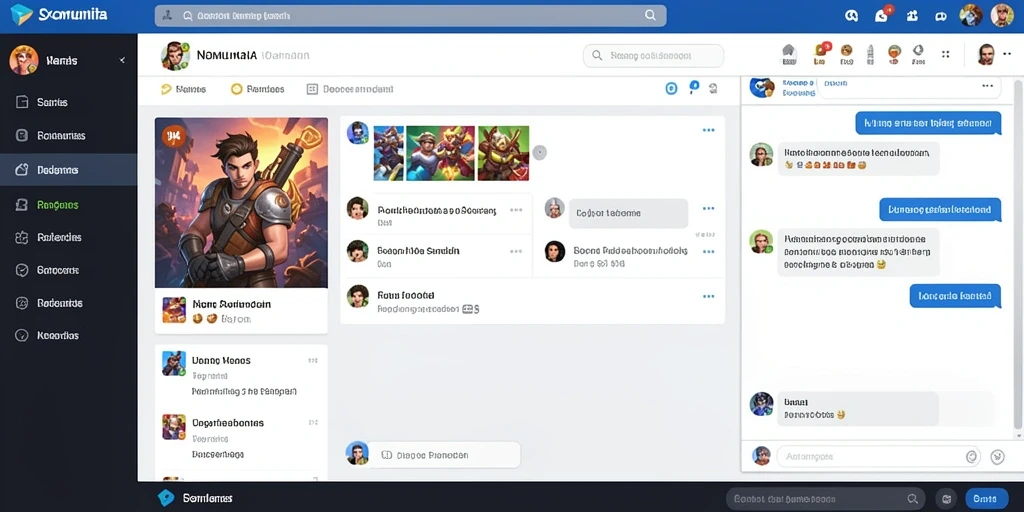The height and width of the screenshot is (512, 1024).
Task: Focus the chat message input field
Action: coord(879,456)
